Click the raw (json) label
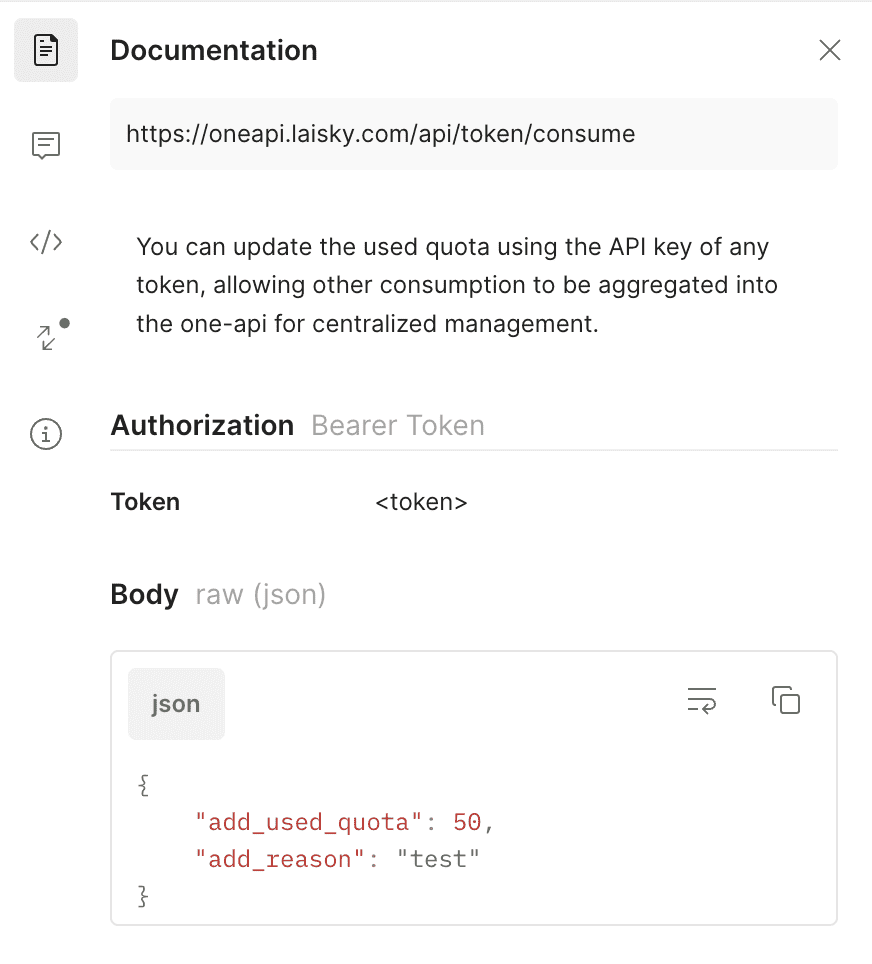The height and width of the screenshot is (964, 872). tap(261, 595)
